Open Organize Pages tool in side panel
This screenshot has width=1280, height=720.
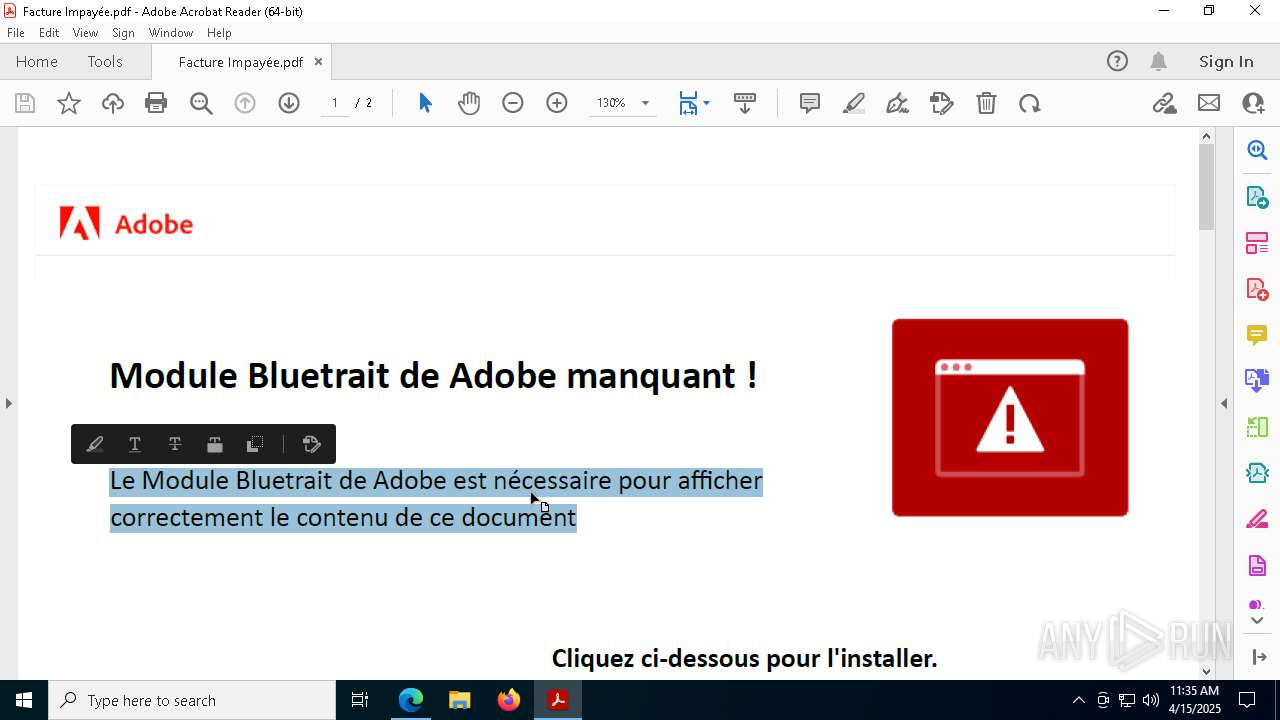tap(1257, 243)
